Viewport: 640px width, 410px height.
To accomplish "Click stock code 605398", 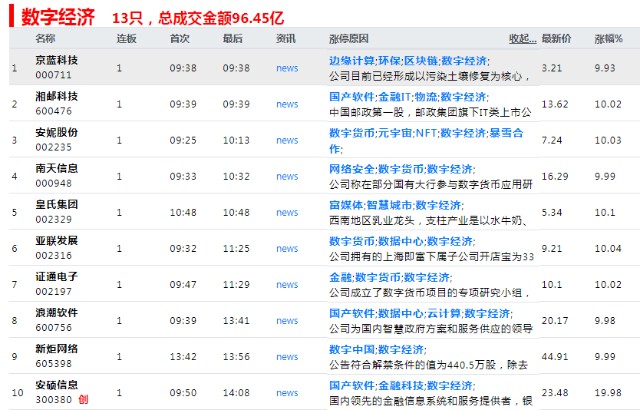I will 53,363.
